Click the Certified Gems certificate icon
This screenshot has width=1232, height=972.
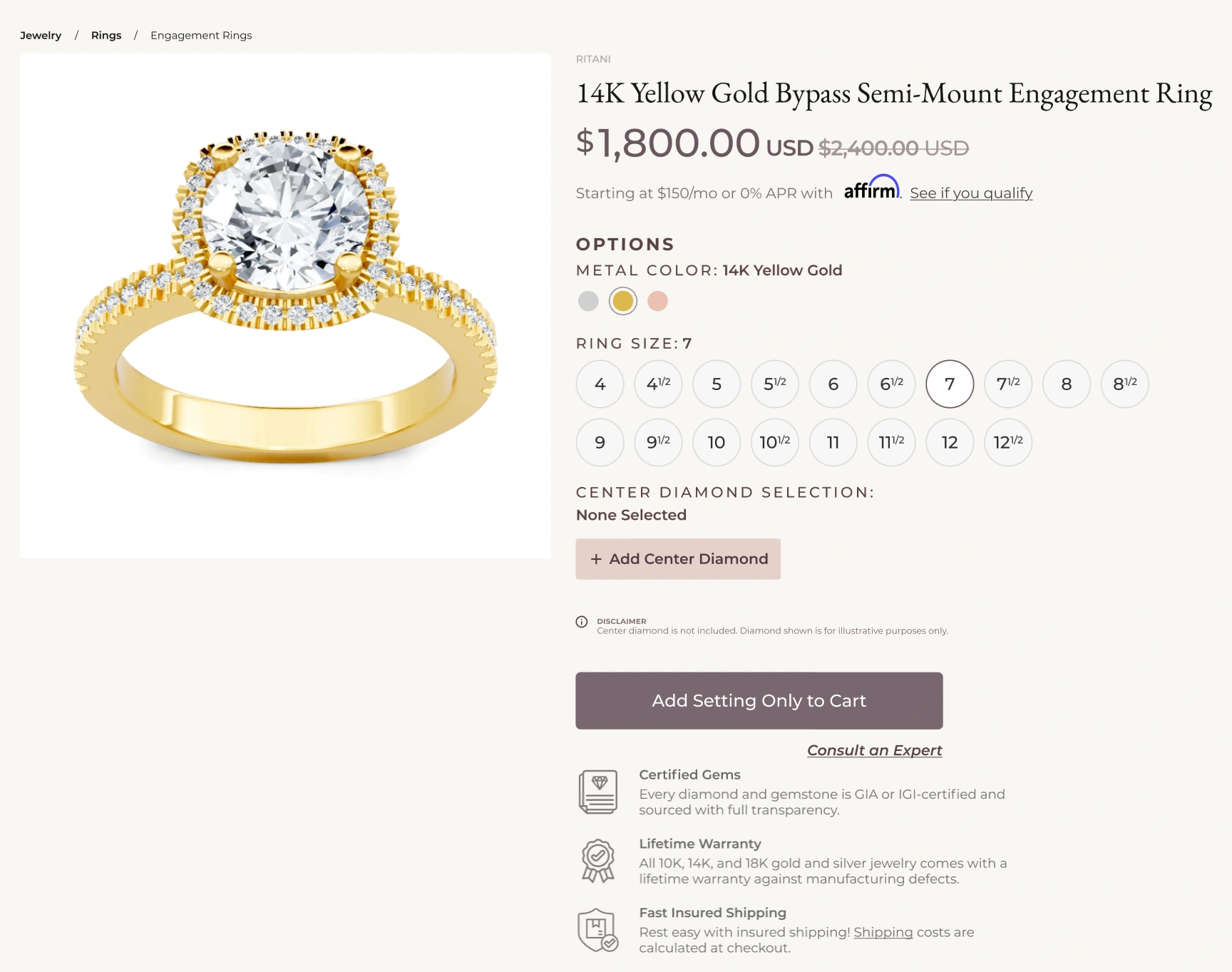click(598, 792)
